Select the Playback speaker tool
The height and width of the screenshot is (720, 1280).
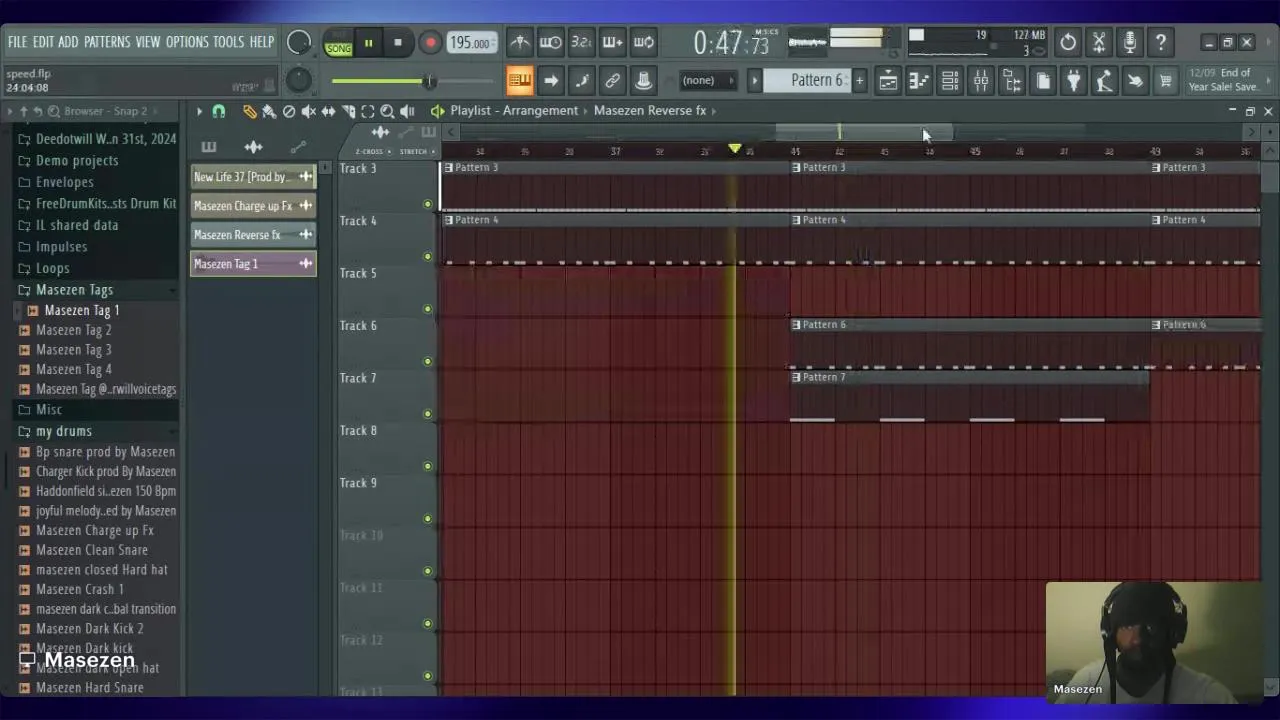coord(407,111)
